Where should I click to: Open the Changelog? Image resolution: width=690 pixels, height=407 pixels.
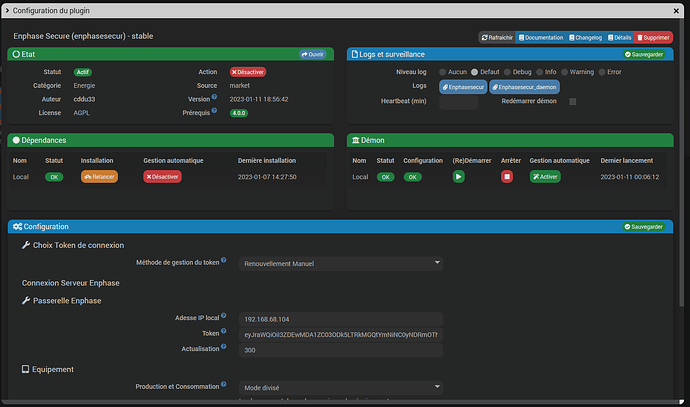click(x=585, y=37)
